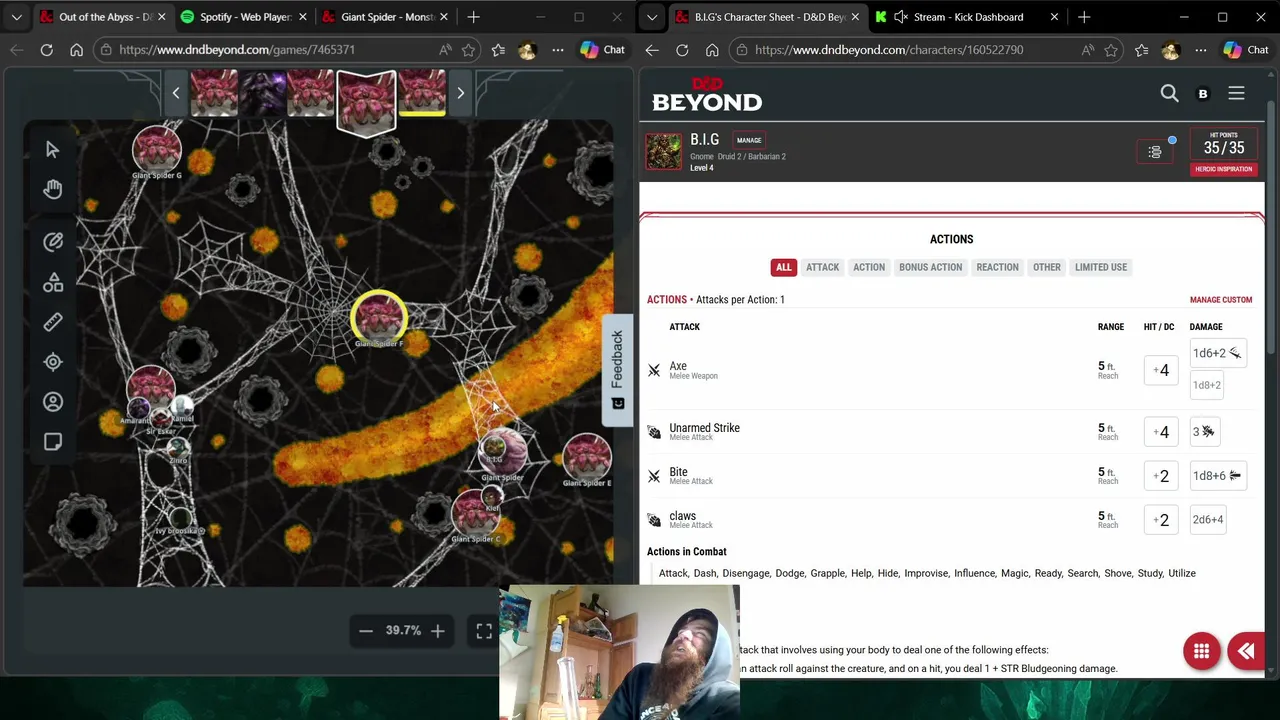Toggle HEROIC INSPIRATION
Image resolution: width=1280 pixels, height=720 pixels.
(1224, 169)
